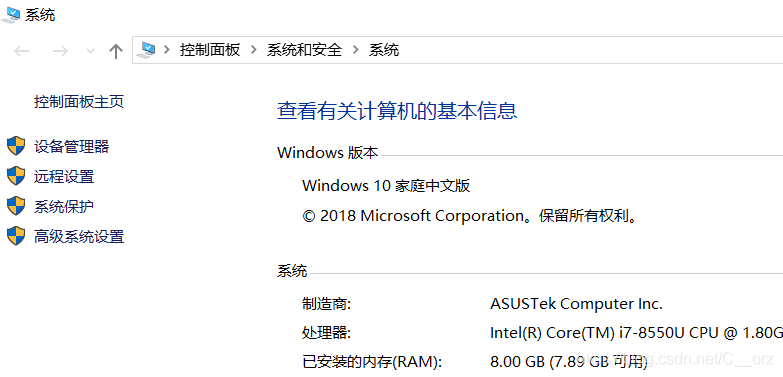Open 控制面板主页 link
Viewport: 783px width, 377px height.
[79, 102]
